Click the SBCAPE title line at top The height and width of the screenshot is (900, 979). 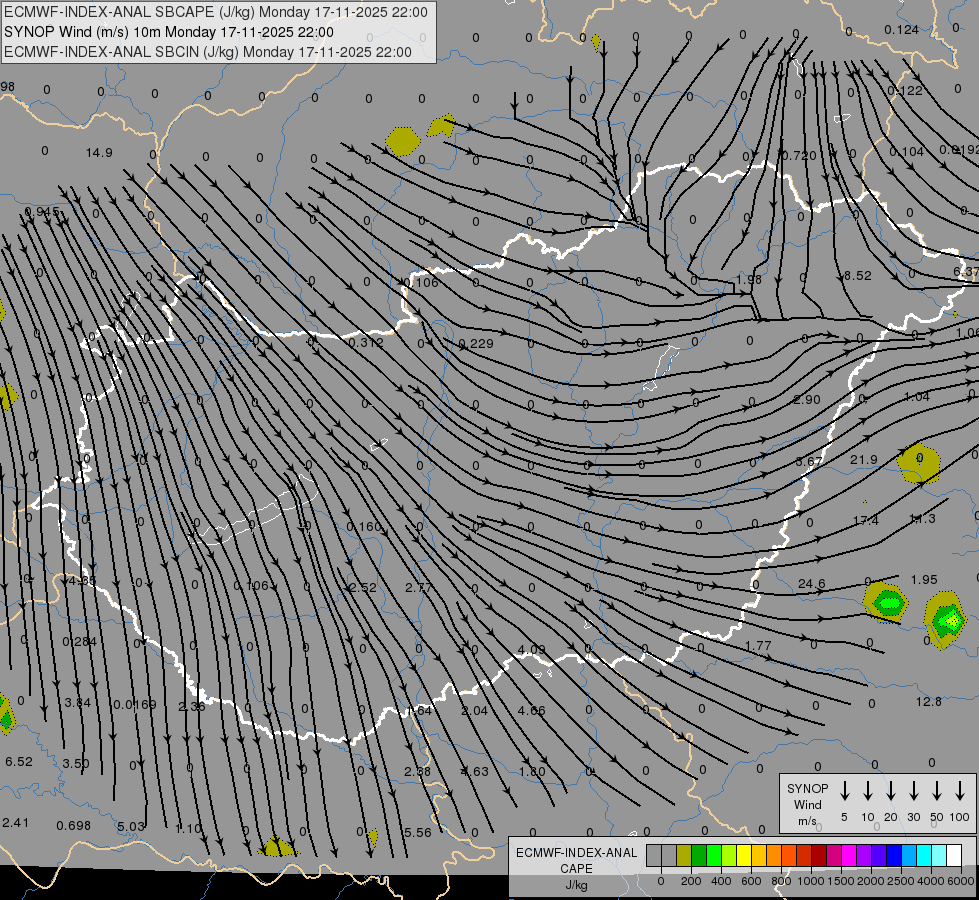coord(216,12)
